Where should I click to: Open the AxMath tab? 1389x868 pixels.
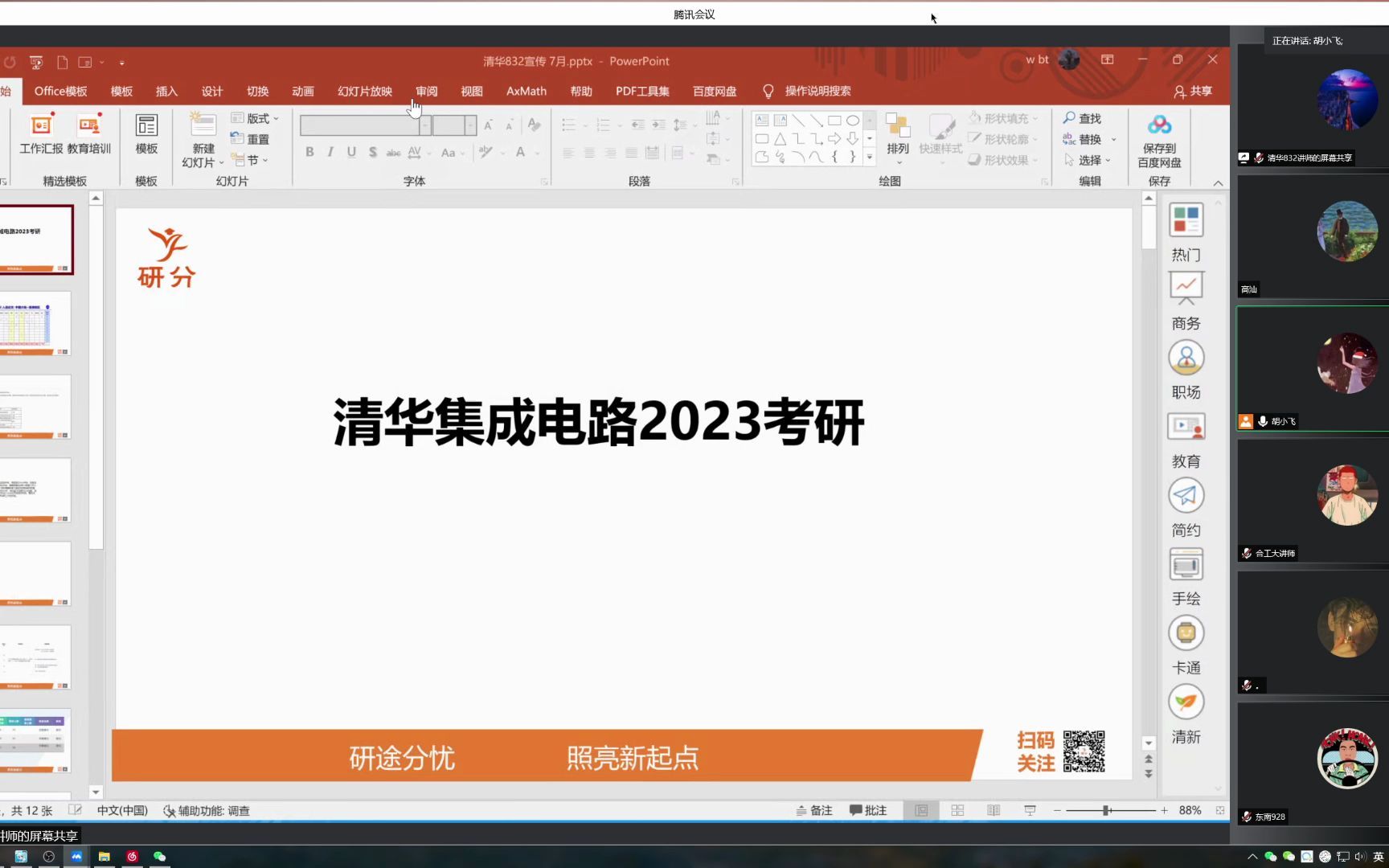527,91
